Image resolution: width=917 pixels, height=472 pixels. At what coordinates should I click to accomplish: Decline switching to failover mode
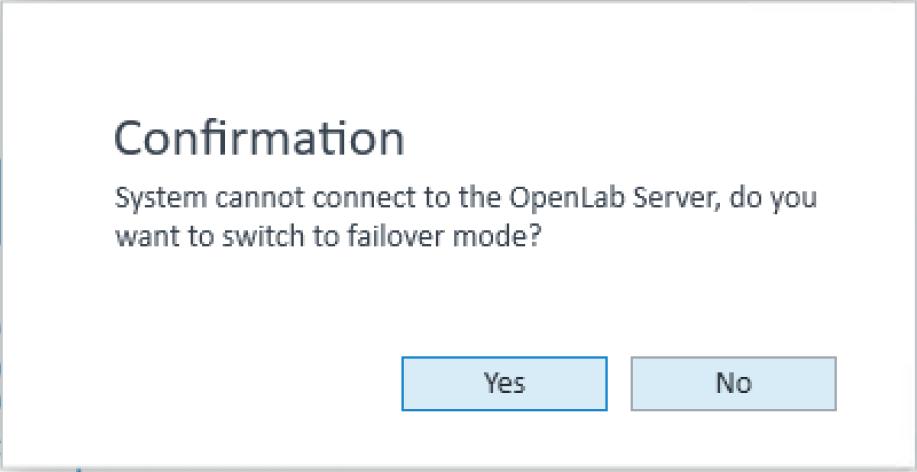click(733, 383)
